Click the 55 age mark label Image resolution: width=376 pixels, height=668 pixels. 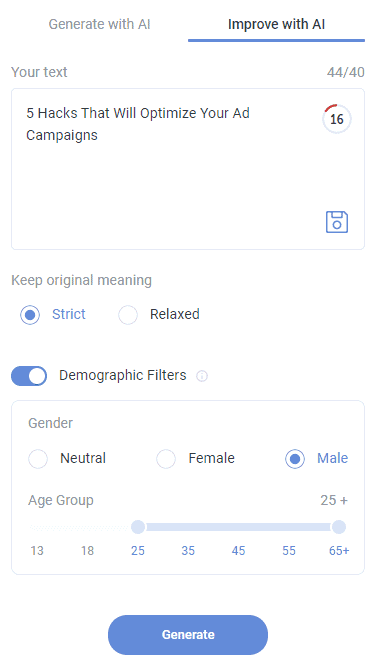[289, 551]
